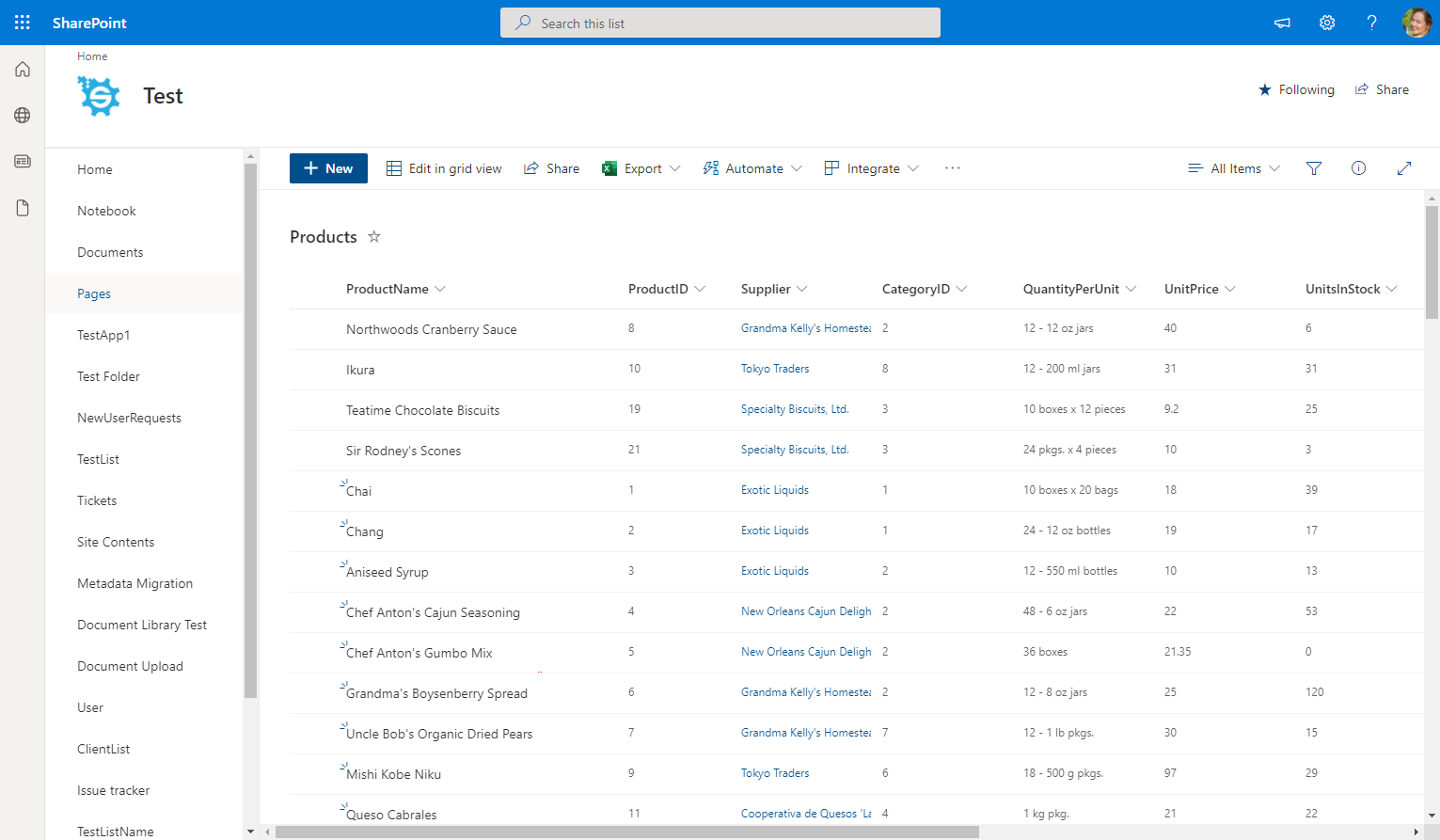Open the Help question mark icon
This screenshot has height=840, width=1440.
coord(1372,23)
